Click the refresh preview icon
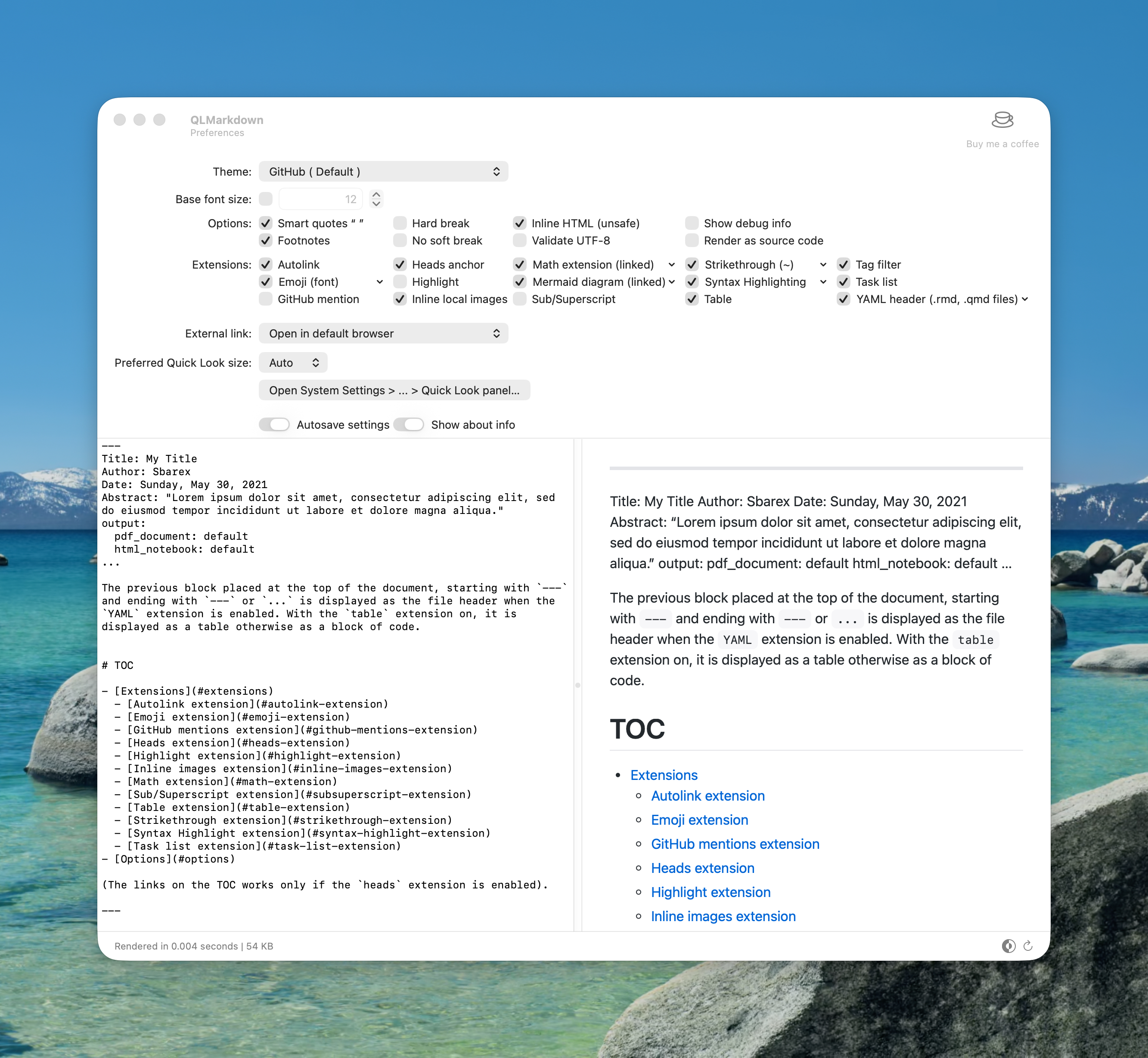Viewport: 1148px width, 1058px height. pos(1028,946)
